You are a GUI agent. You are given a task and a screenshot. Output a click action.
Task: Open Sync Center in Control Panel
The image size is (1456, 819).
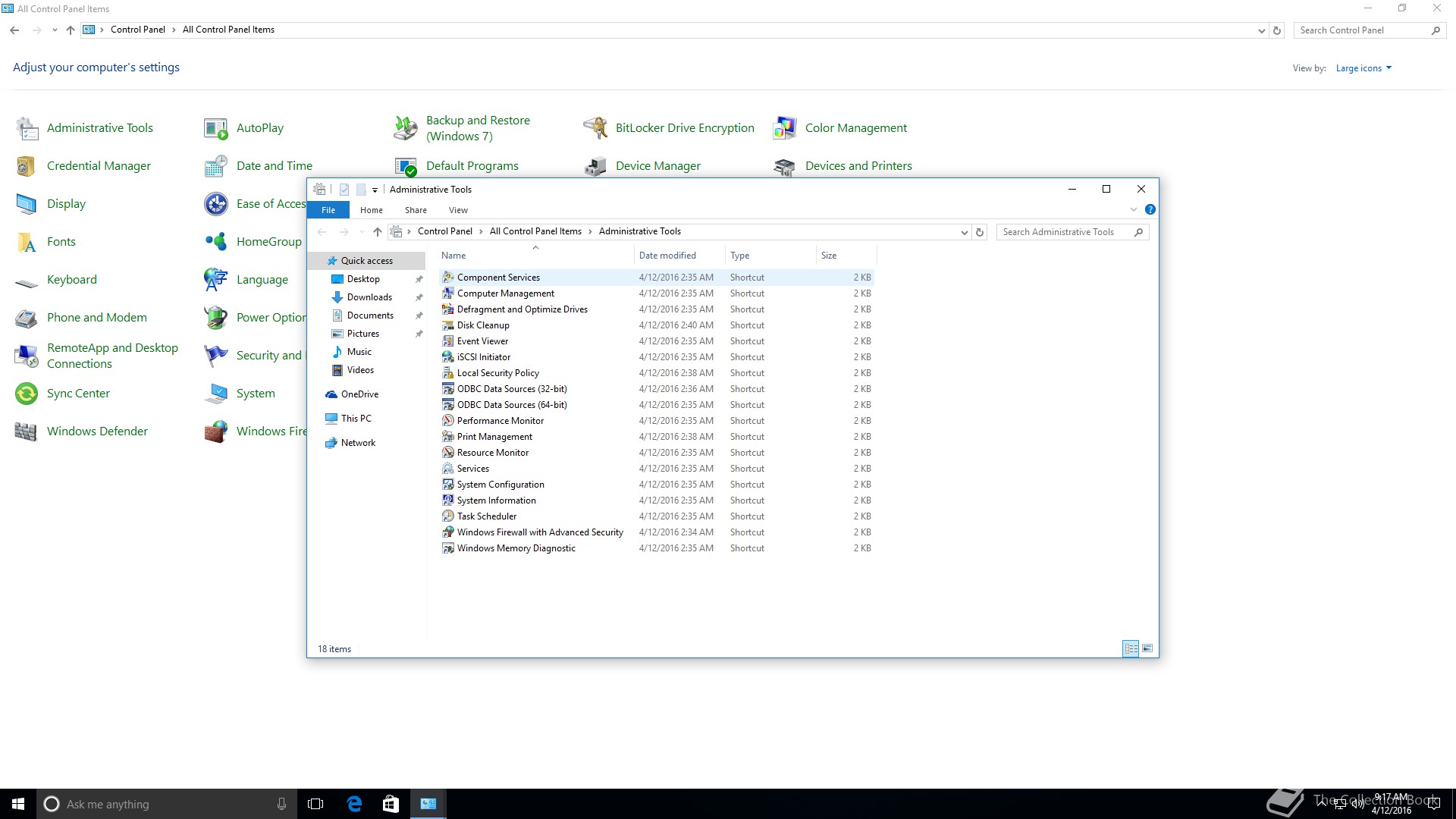[x=62, y=394]
